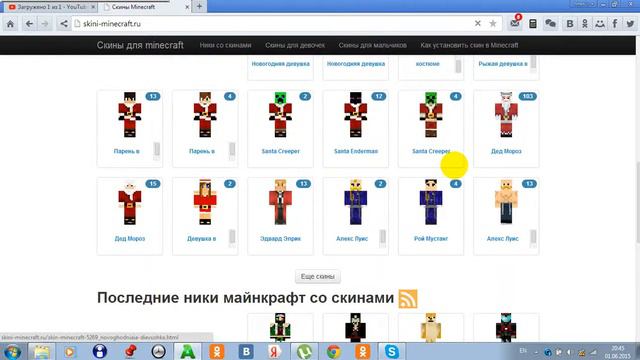
Task: Open a new browser tab
Action: click(199, 6)
